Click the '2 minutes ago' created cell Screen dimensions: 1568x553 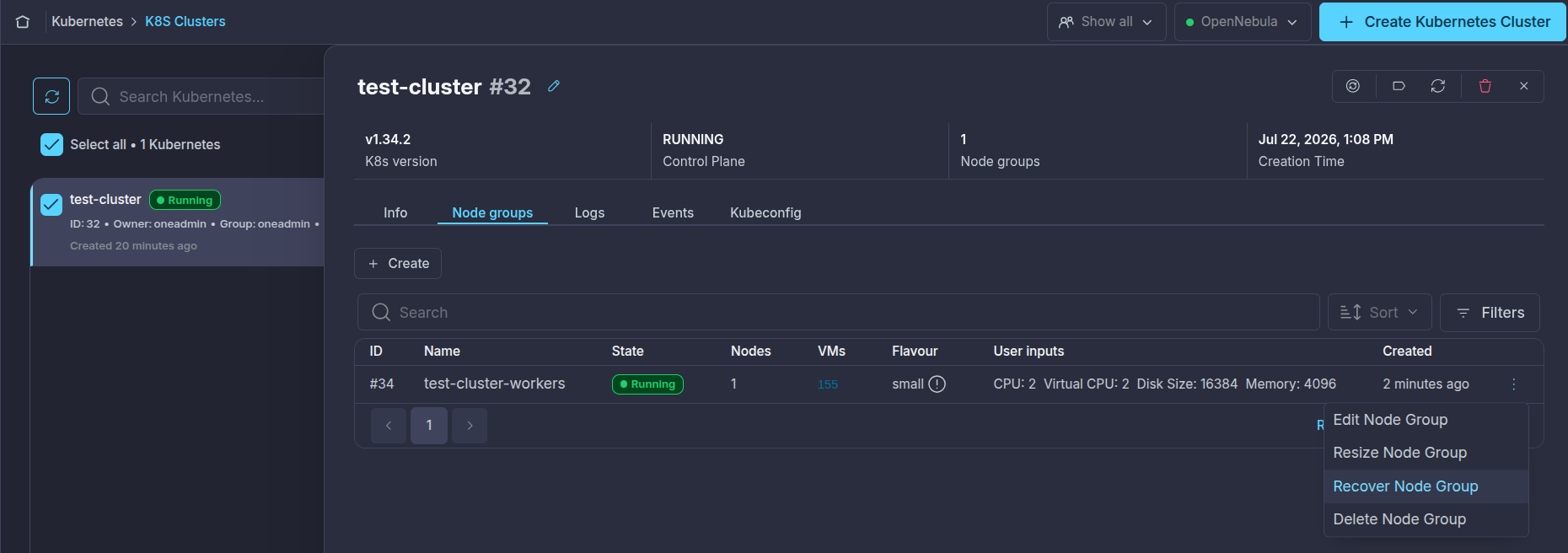pyautogui.click(x=1426, y=384)
